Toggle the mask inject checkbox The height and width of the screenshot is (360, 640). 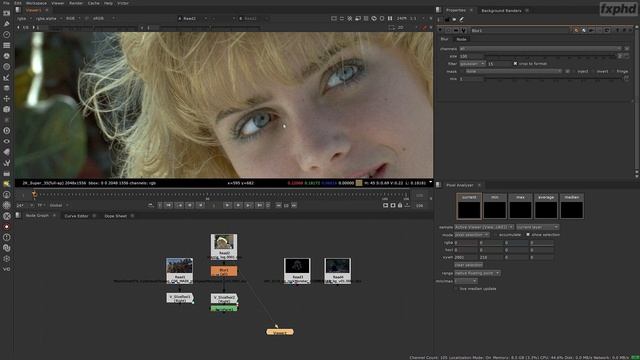[x=574, y=71]
